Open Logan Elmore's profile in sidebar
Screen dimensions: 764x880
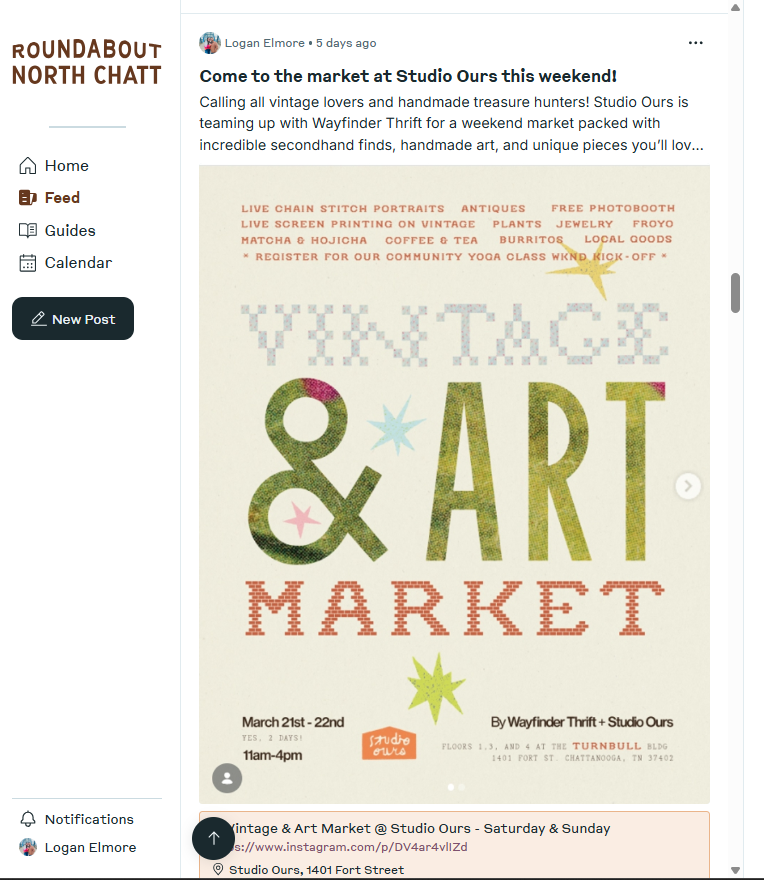[x=89, y=847]
